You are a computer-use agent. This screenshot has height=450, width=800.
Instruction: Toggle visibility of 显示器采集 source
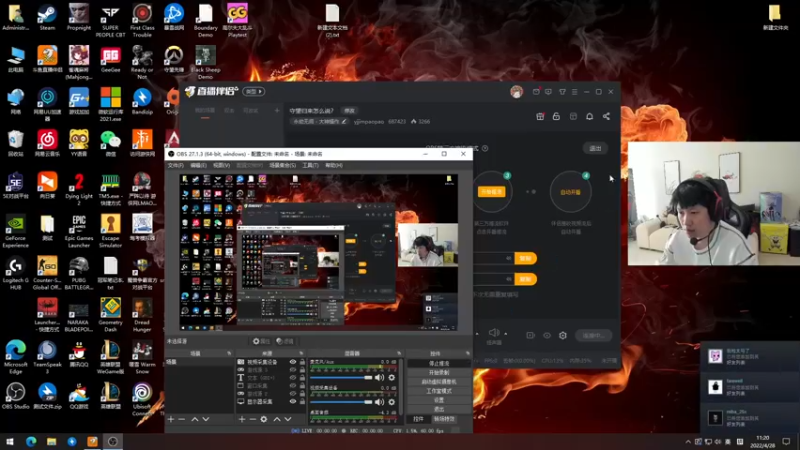[x=293, y=402]
